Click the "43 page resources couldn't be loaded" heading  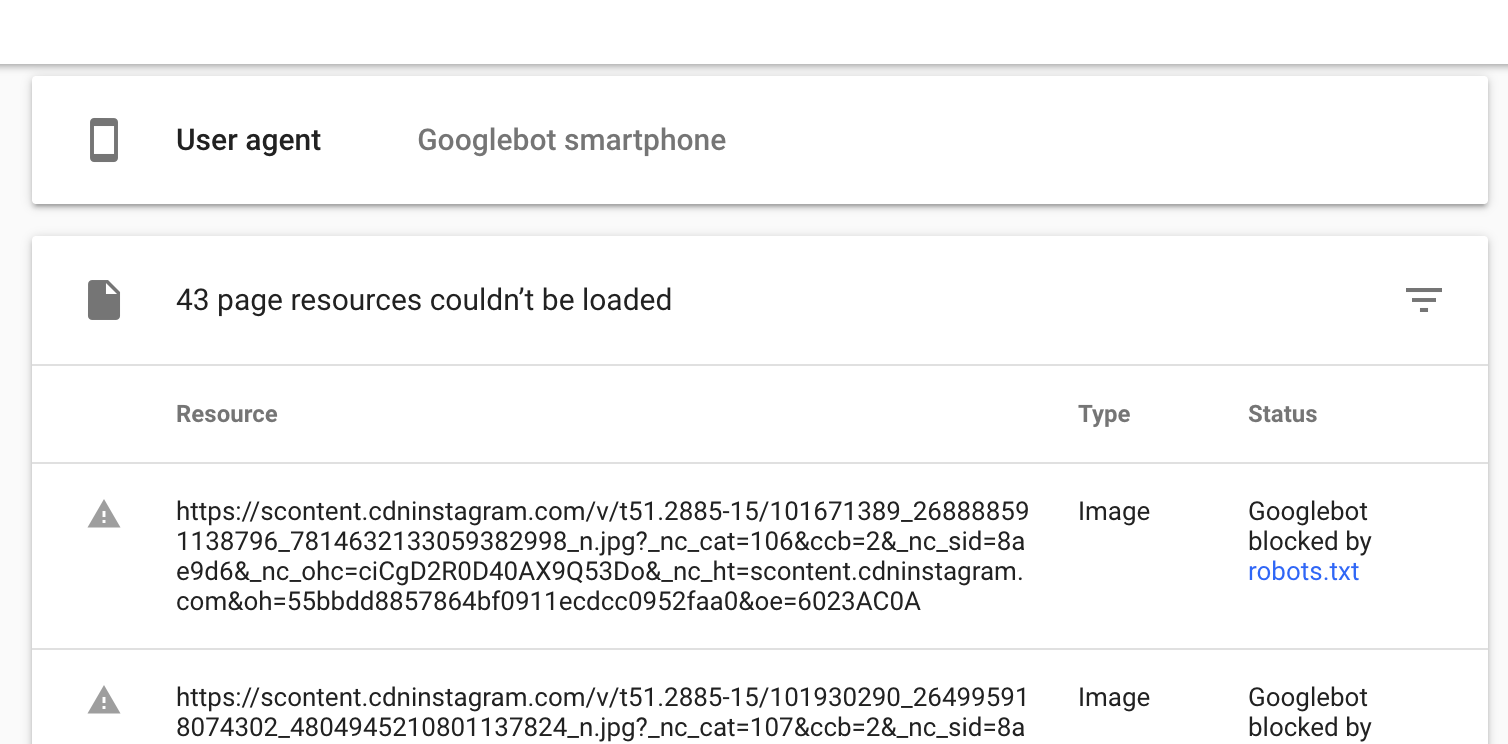[x=424, y=300]
